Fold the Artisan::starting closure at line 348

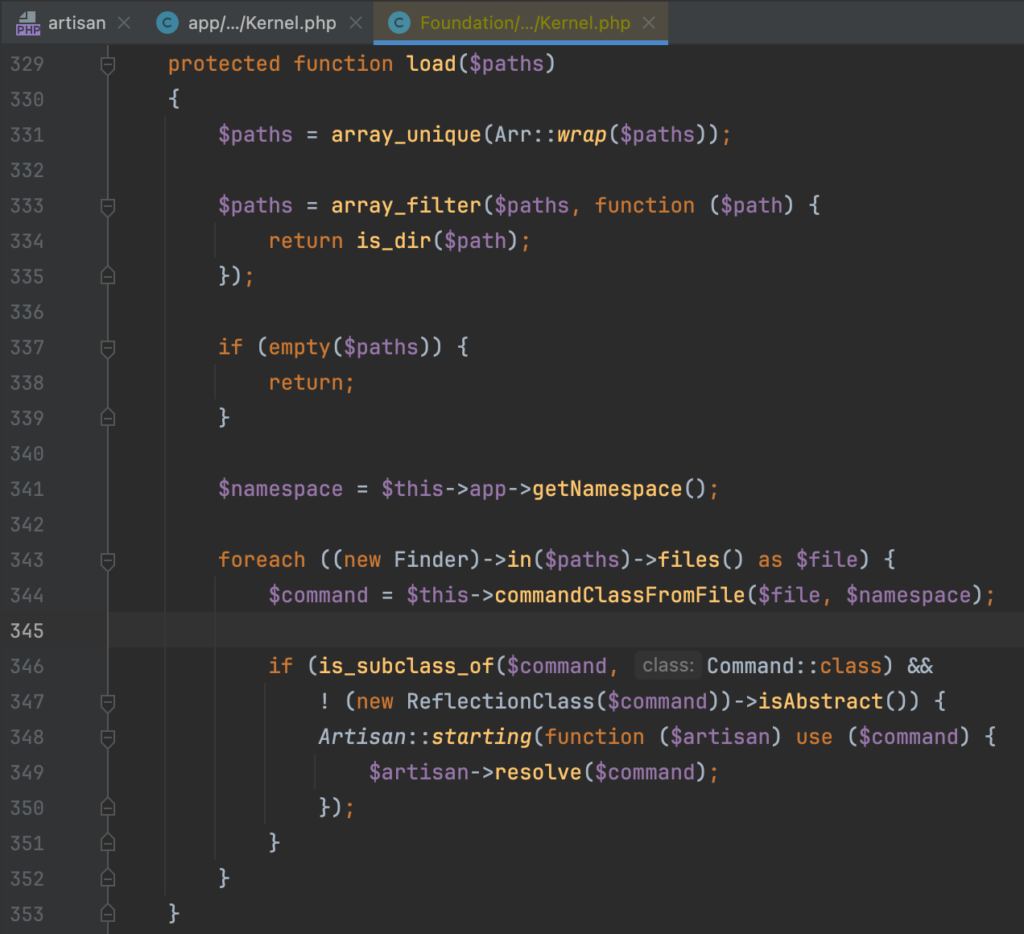click(x=108, y=738)
